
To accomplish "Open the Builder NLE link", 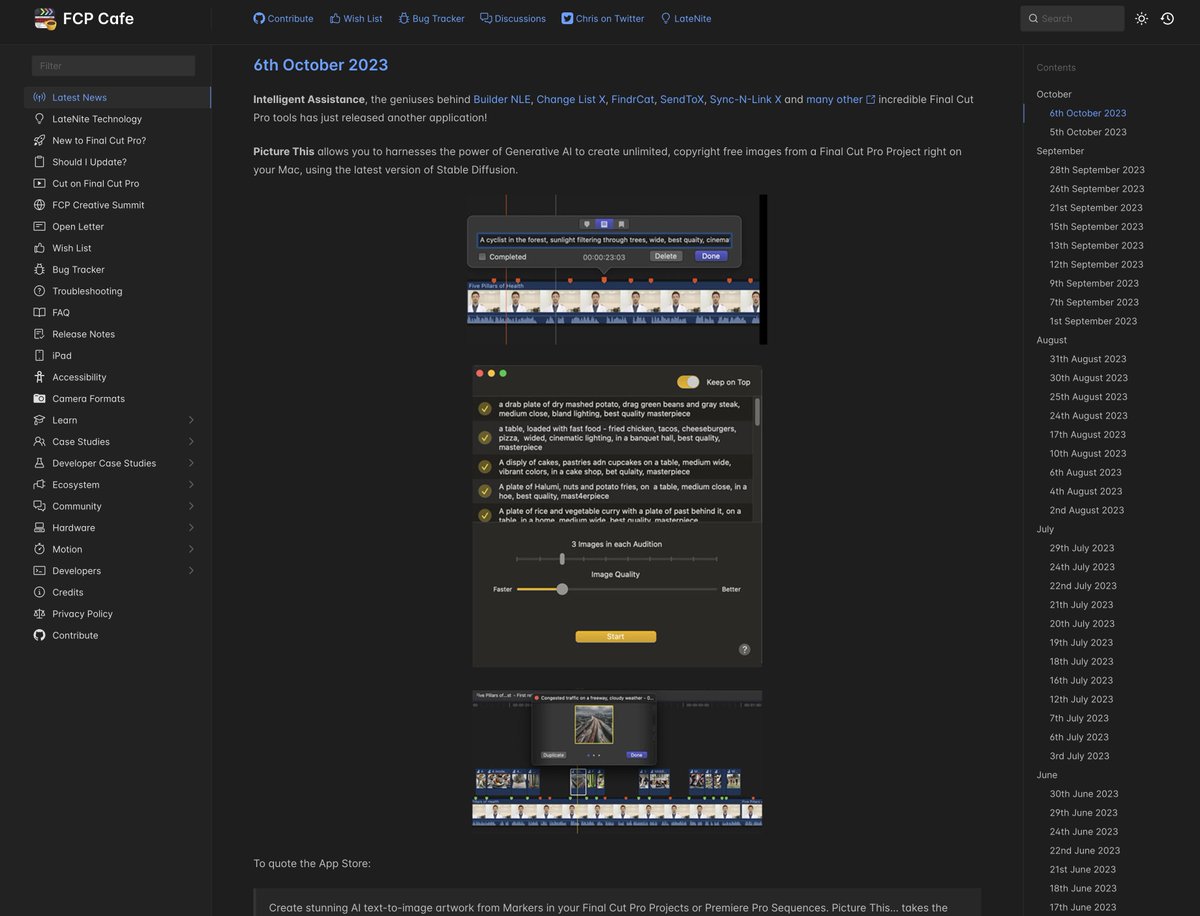I will [x=502, y=99].
